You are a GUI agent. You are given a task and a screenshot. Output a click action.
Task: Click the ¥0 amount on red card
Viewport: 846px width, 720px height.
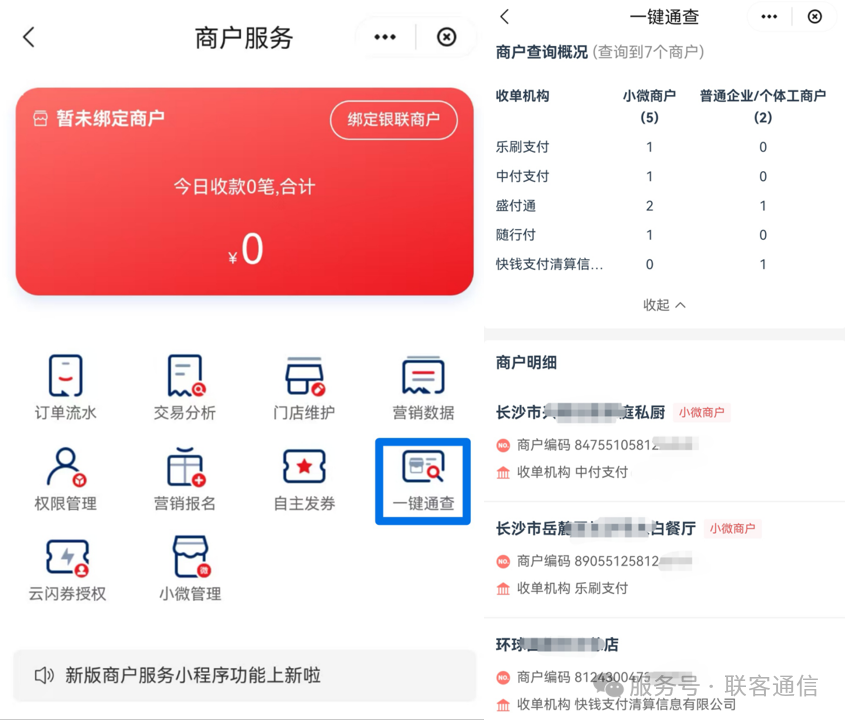click(246, 249)
